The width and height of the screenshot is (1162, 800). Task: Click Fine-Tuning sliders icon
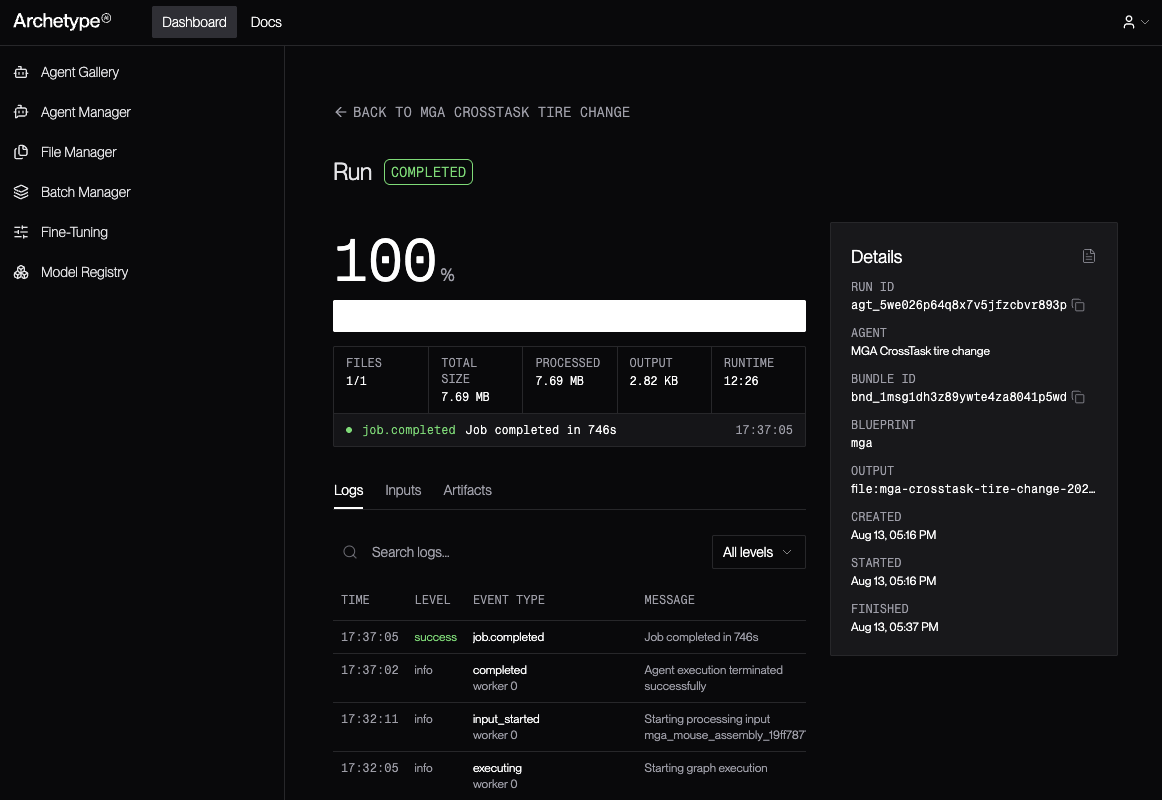(21, 232)
